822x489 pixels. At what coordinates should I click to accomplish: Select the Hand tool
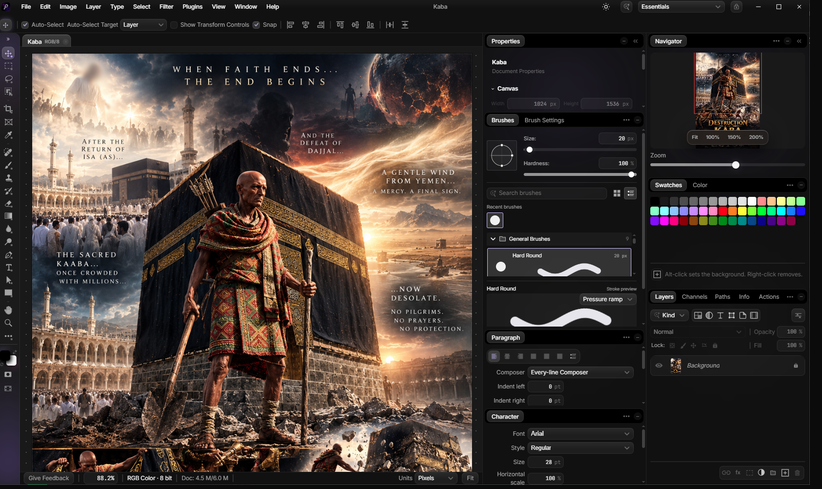click(8, 310)
